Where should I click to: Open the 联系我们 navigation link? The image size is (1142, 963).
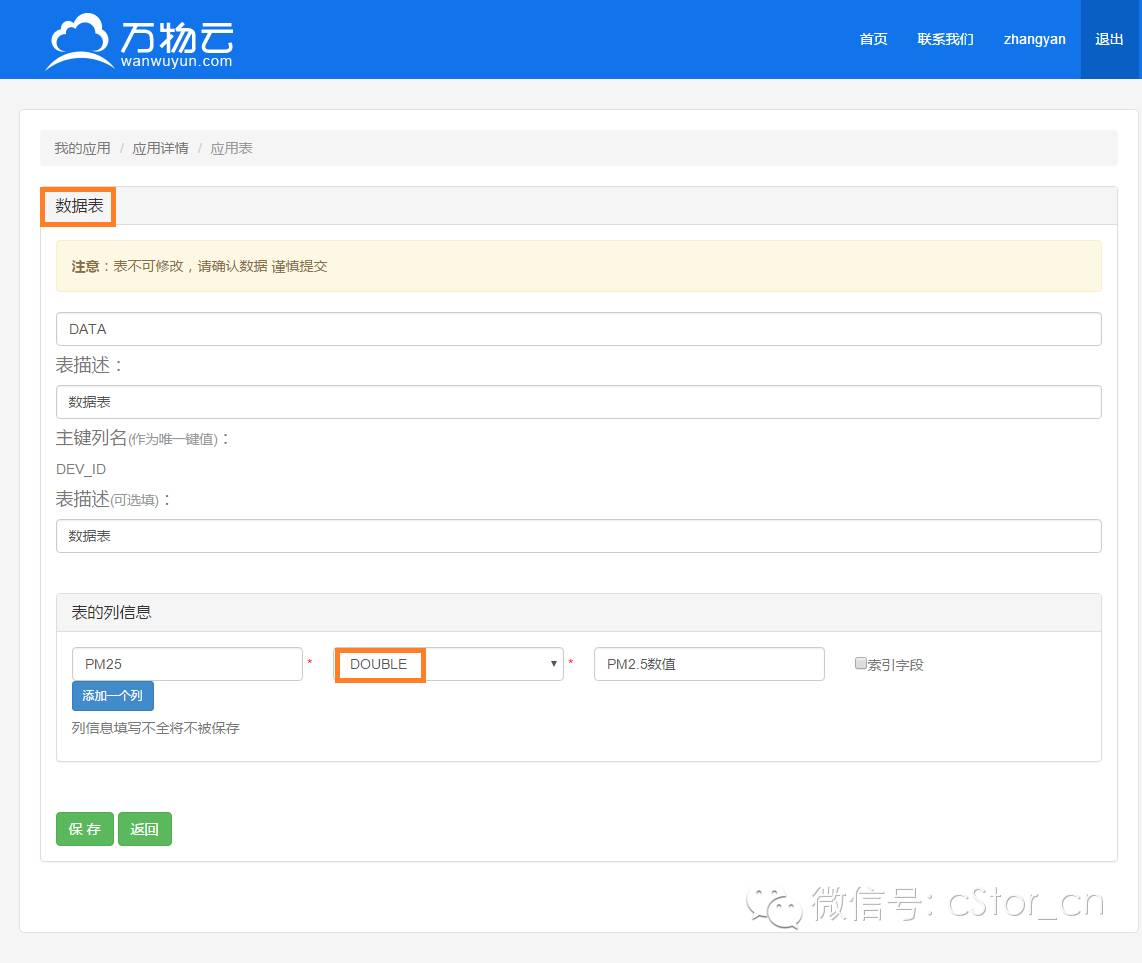click(x=945, y=39)
